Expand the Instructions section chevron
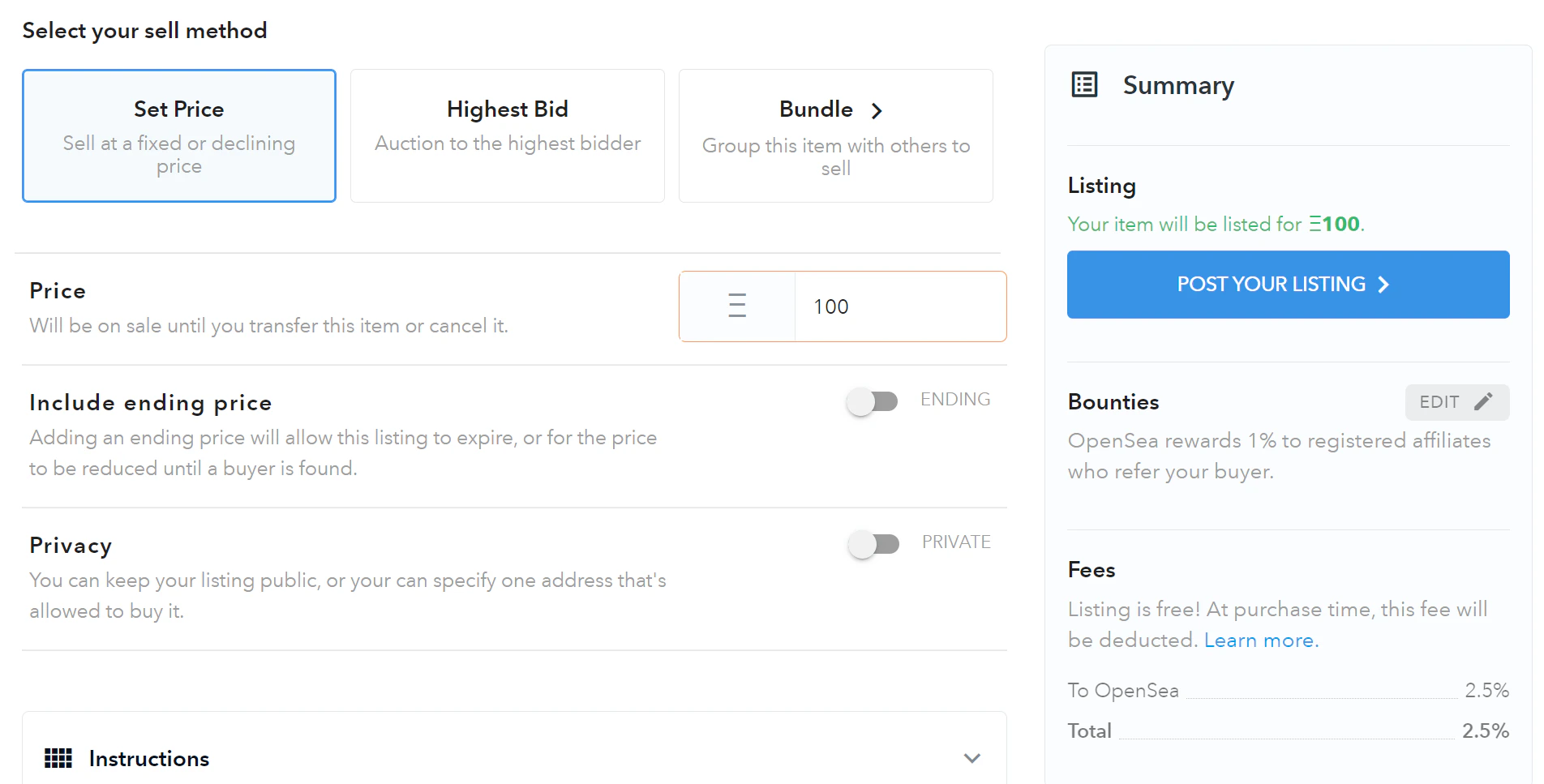The height and width of the screenshot is (784, 1544). (x=971, y=758)
